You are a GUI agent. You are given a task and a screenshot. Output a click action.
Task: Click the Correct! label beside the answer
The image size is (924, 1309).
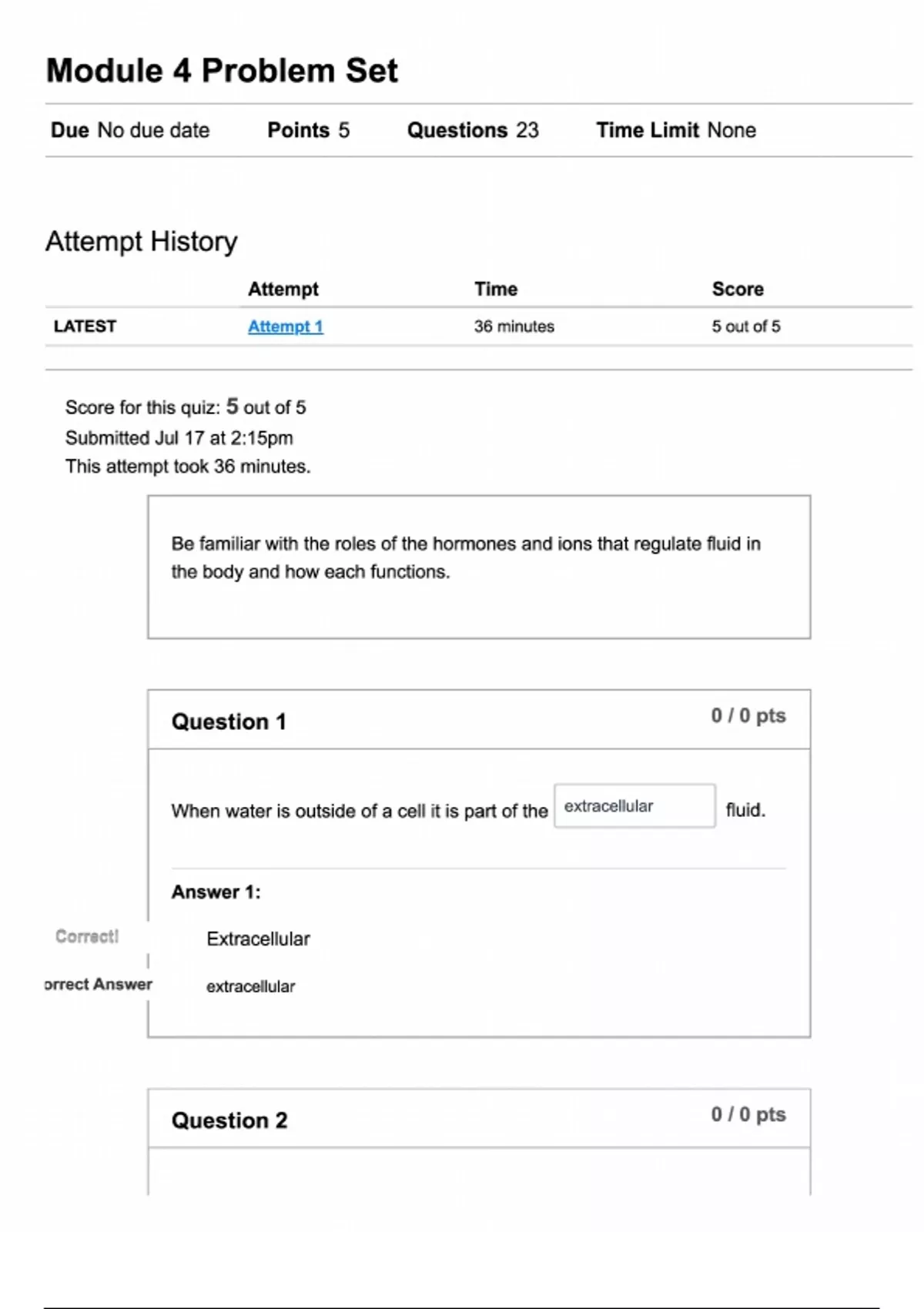tap(87, 936)
